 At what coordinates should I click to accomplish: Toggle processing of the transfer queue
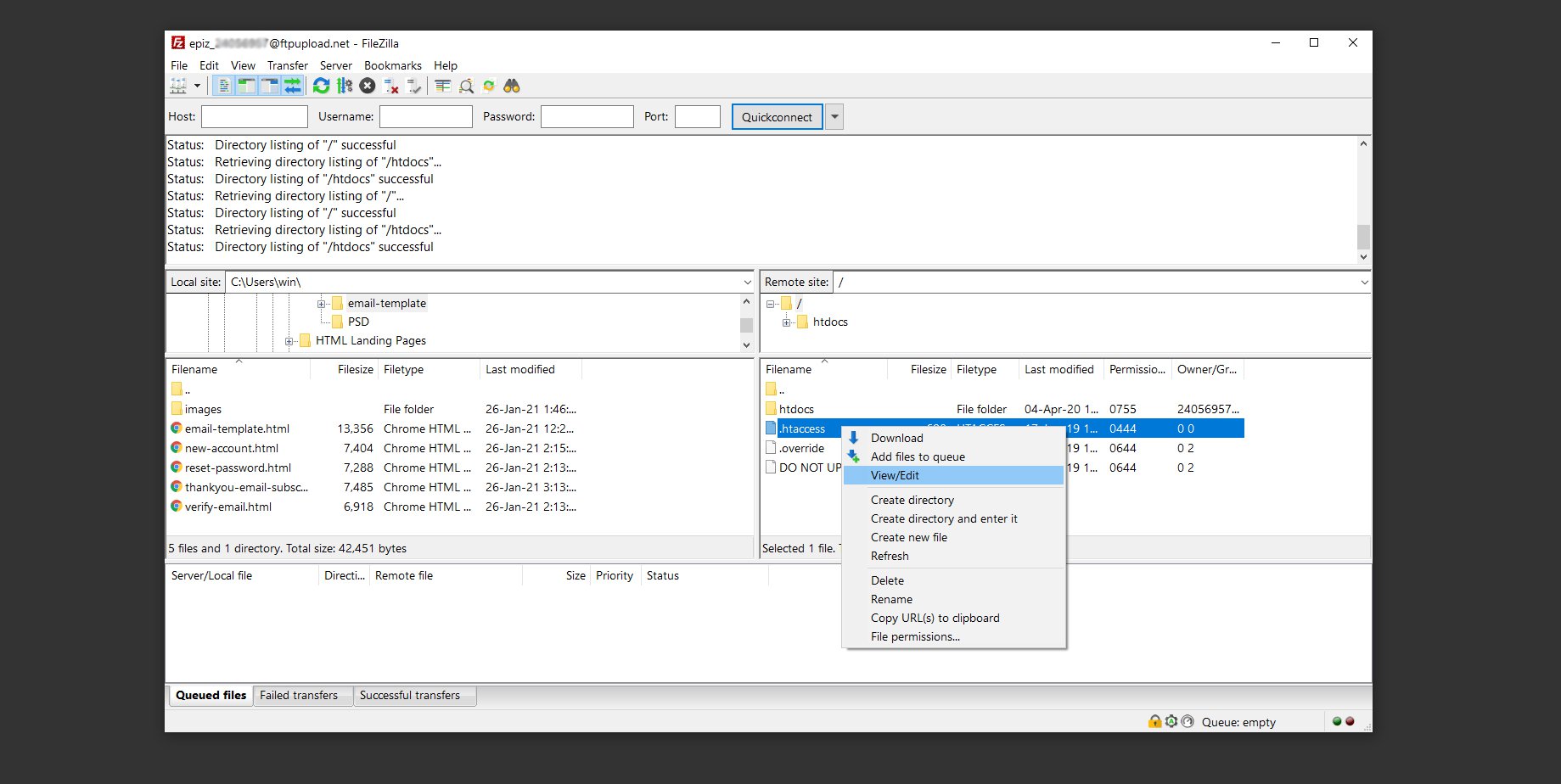point(344,86)
